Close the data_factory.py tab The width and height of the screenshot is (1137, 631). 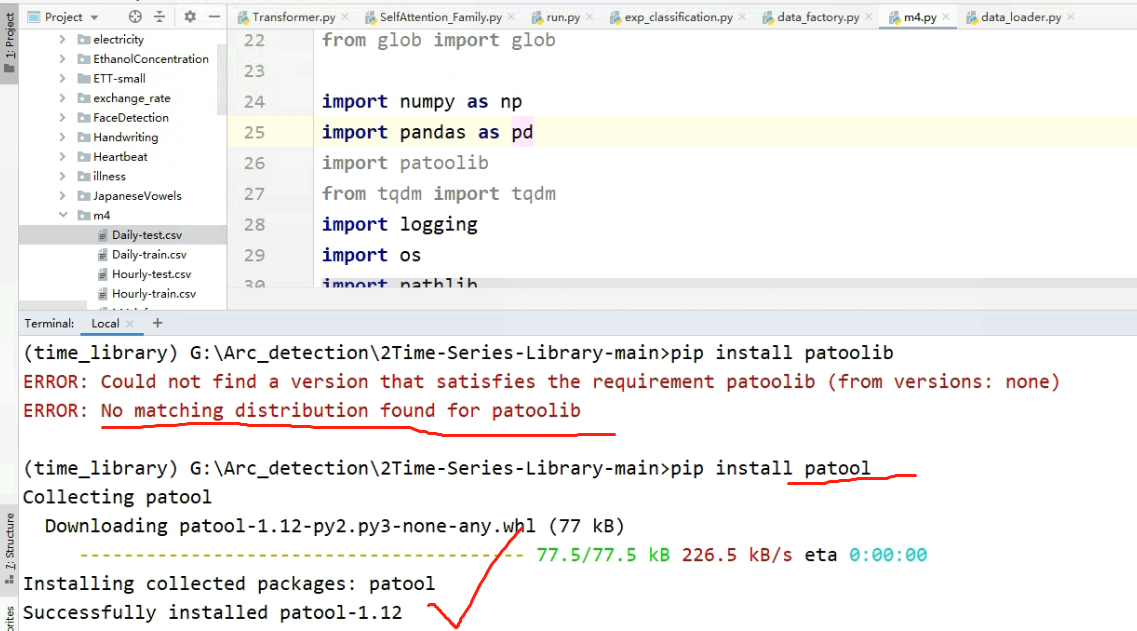pos(869,17)
